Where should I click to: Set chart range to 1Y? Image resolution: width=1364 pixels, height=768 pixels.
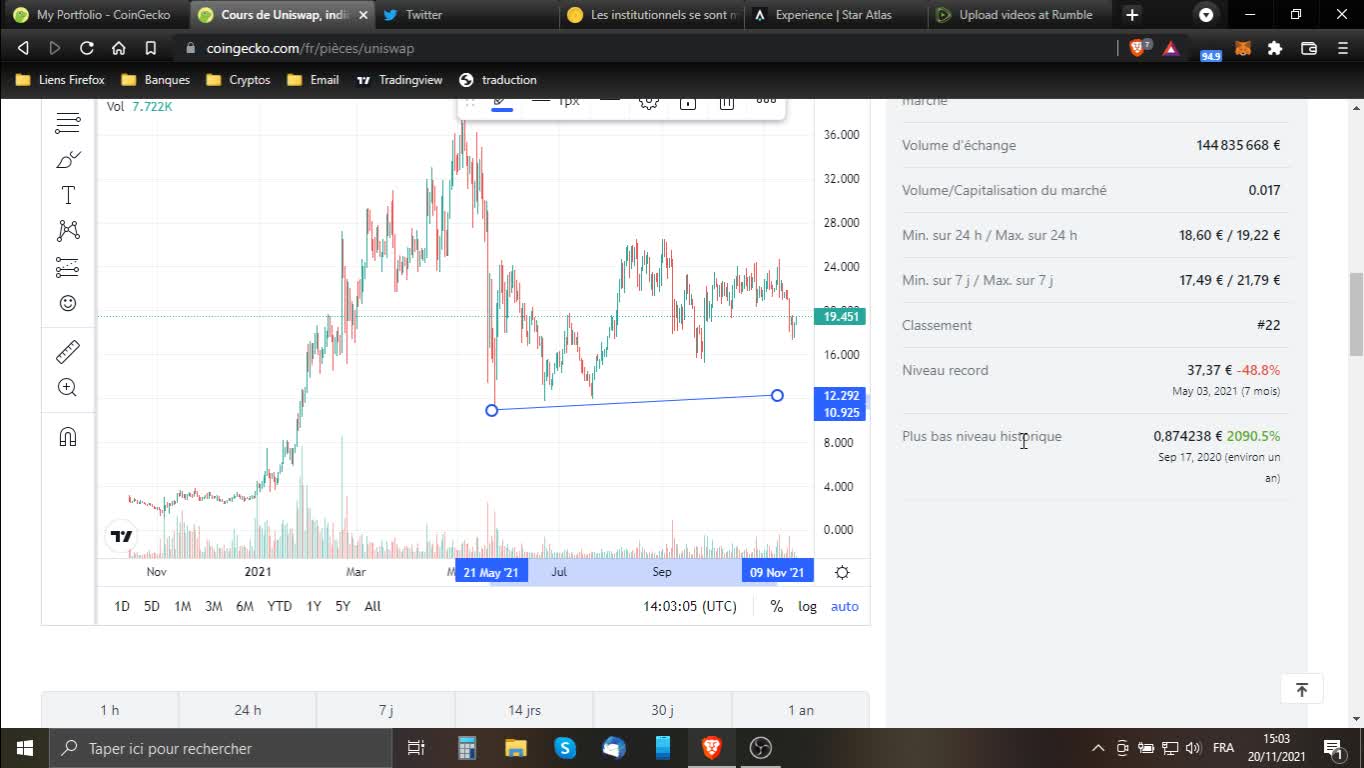(314, 606)
